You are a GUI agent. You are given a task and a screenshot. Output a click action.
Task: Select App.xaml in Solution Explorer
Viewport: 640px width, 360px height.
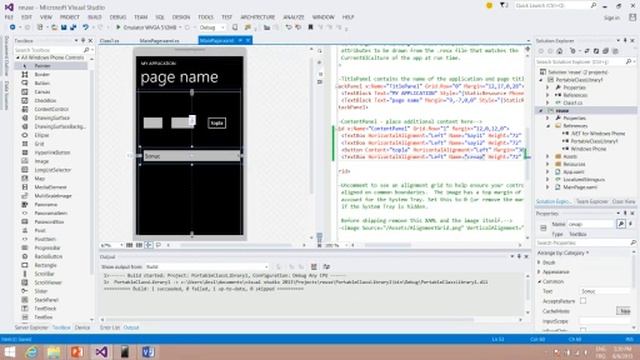click(x=573, y=172)
